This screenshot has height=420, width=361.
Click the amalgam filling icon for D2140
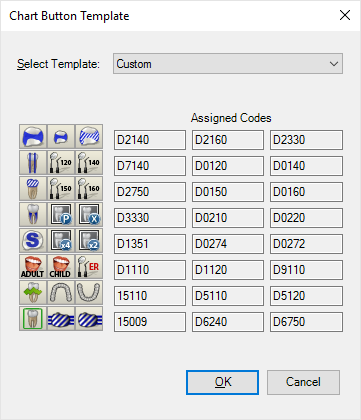[33, 137]
